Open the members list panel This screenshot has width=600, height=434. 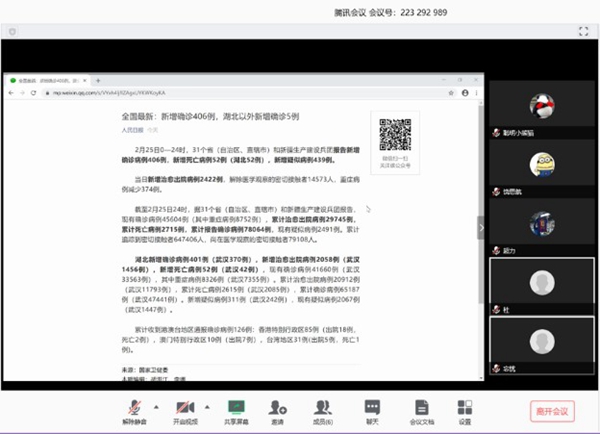click(324, 409)
